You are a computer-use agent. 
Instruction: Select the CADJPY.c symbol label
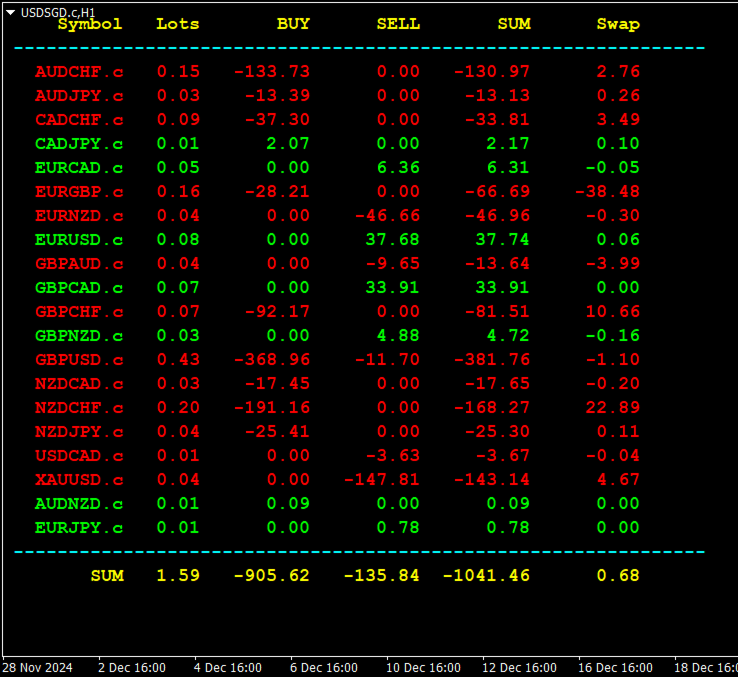(79, 144)
